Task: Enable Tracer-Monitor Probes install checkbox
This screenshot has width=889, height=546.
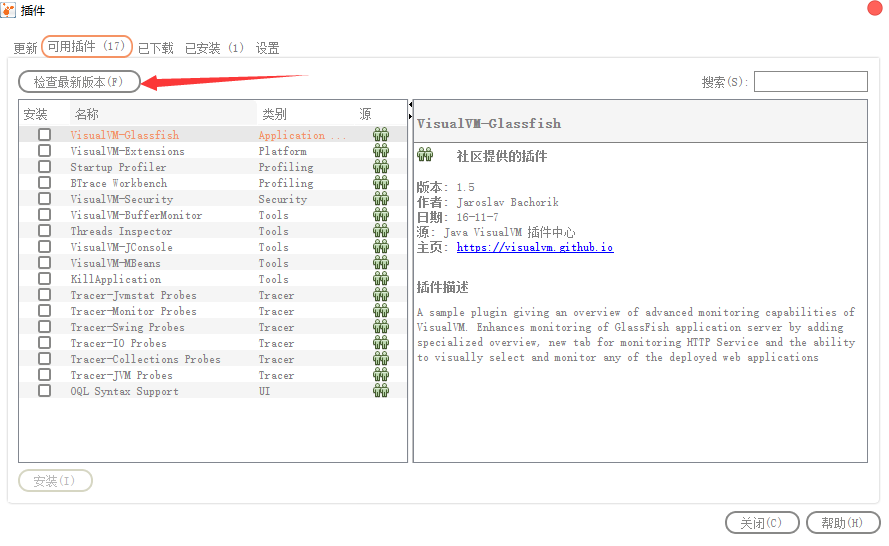Action: coord(44,310)
